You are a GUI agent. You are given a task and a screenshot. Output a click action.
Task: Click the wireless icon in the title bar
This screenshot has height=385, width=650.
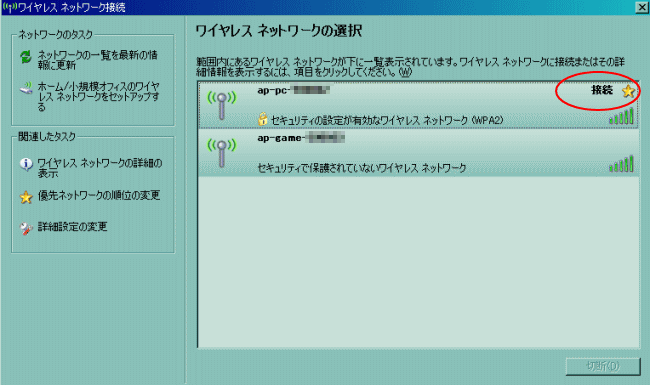tap(9, 7)
